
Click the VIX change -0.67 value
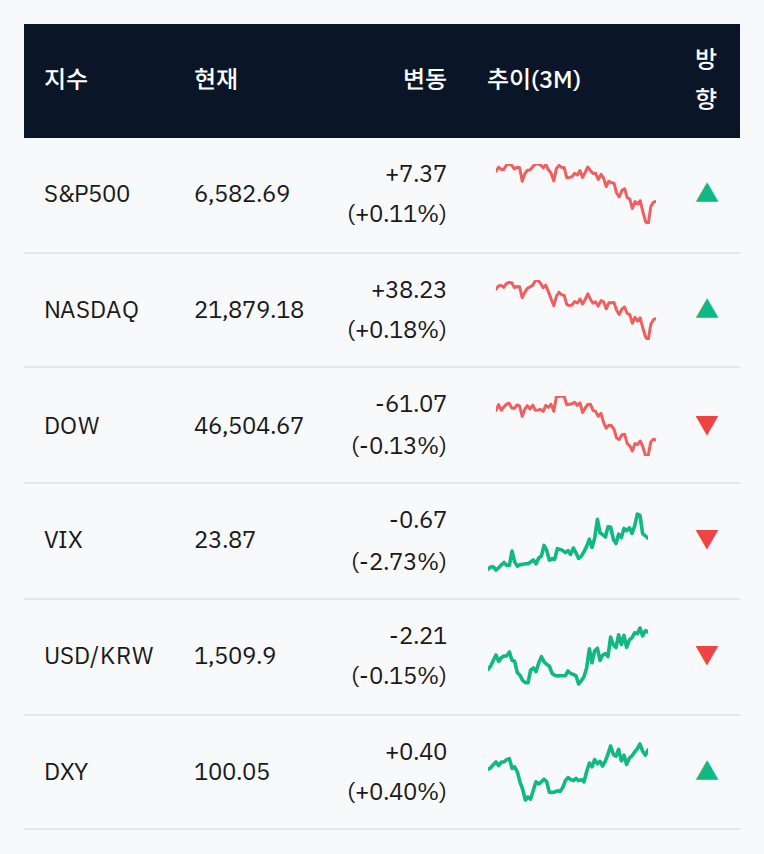pyautogui.click(x=418, y=520)
